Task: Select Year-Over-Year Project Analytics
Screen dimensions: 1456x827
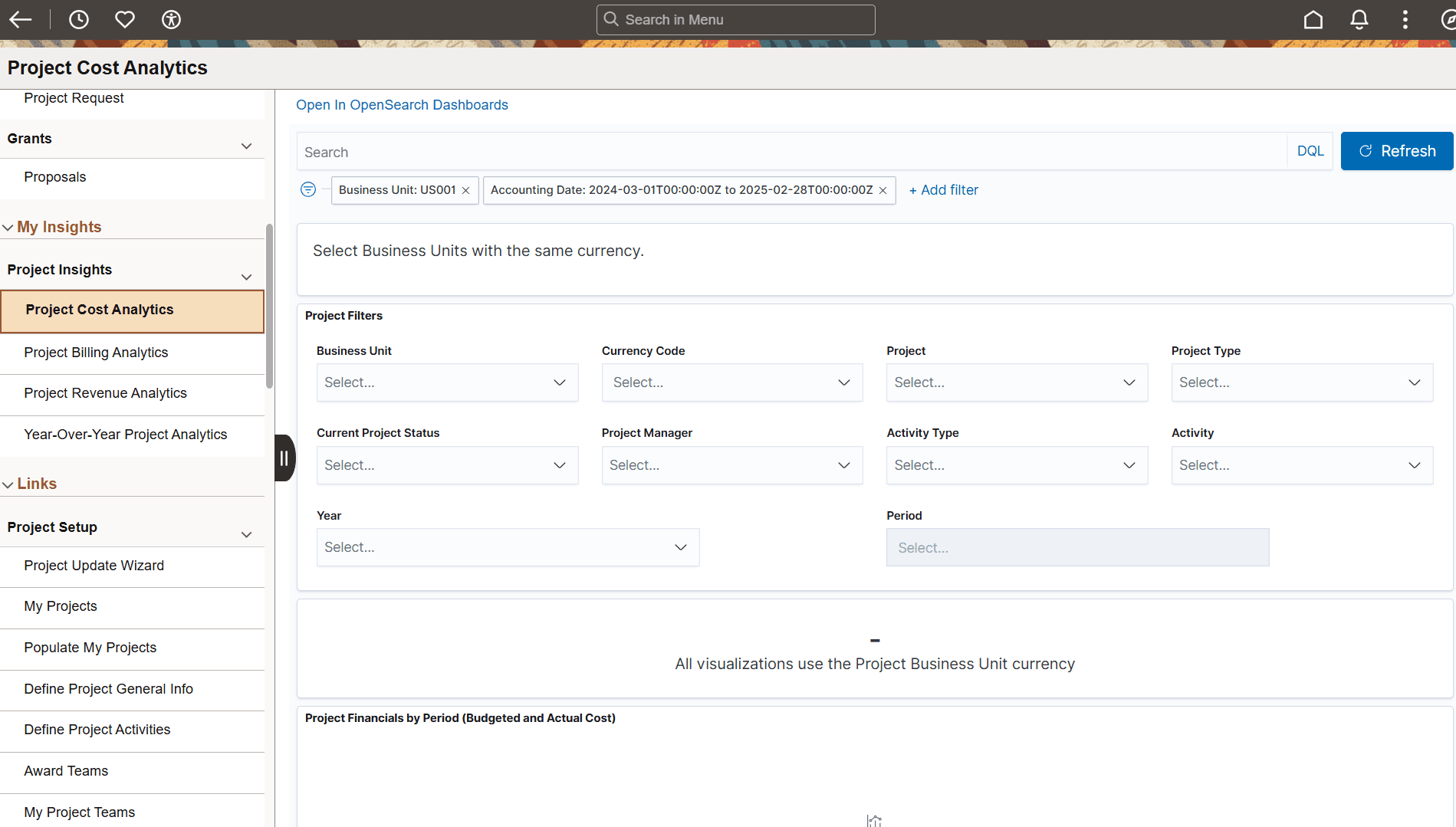Action: 125,434
